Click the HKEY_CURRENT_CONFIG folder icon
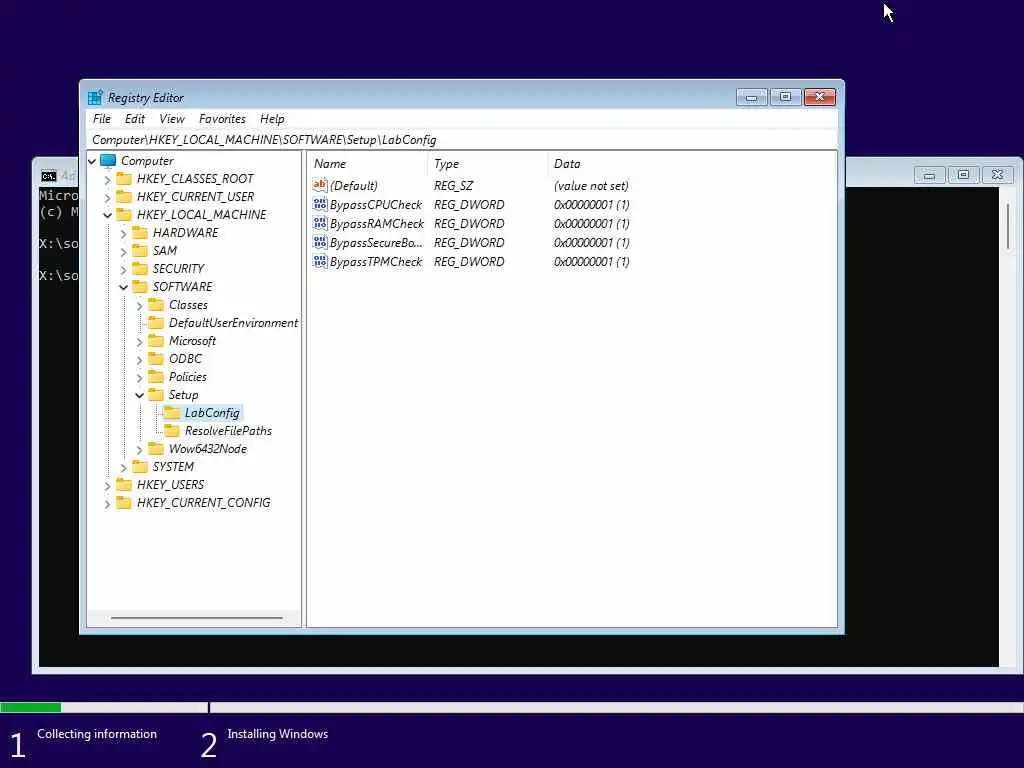1024x768 pixels. 124,502
